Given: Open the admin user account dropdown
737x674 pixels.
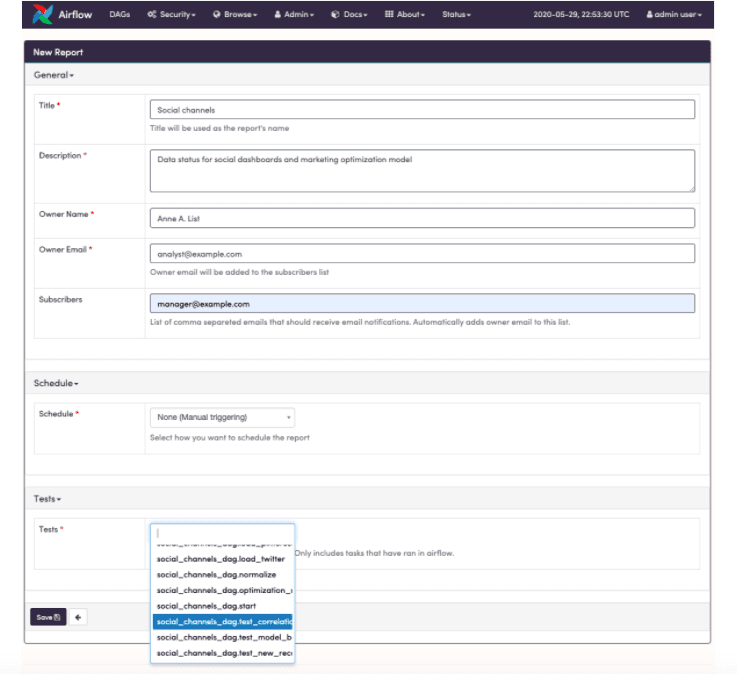Looking at the screenshot, I should point(674,15).
